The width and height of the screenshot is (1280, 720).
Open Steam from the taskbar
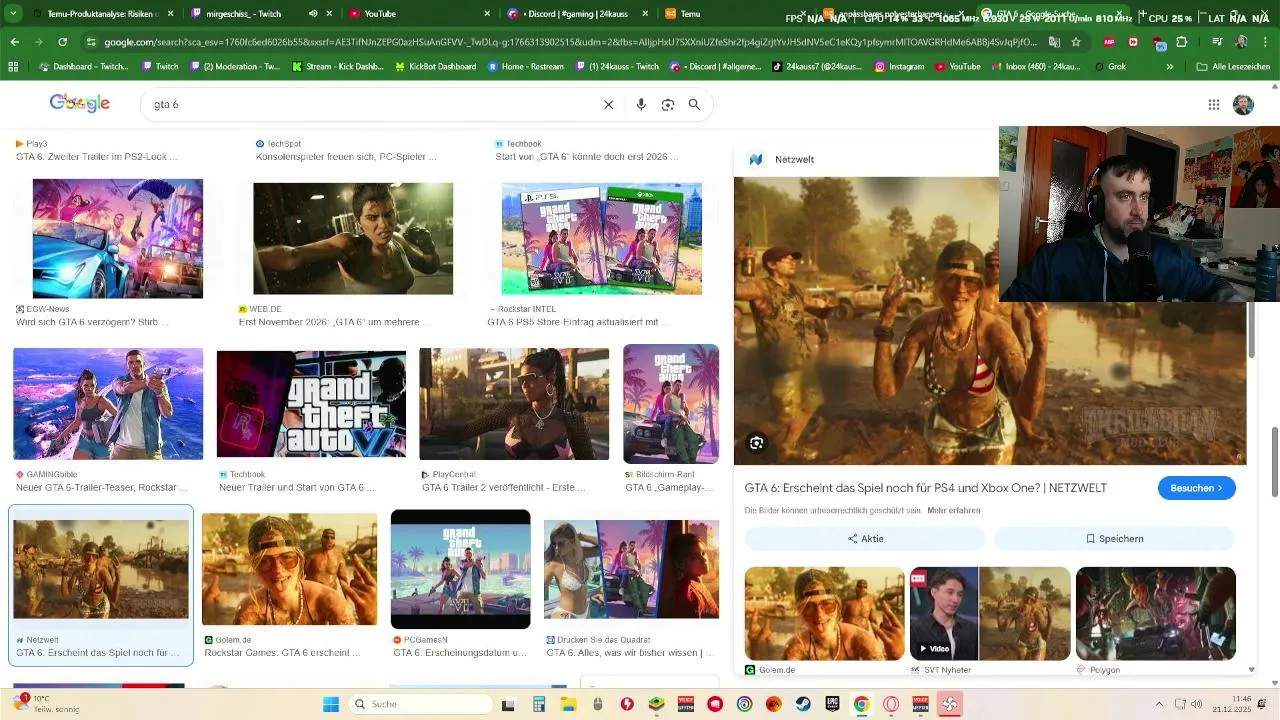802,704
